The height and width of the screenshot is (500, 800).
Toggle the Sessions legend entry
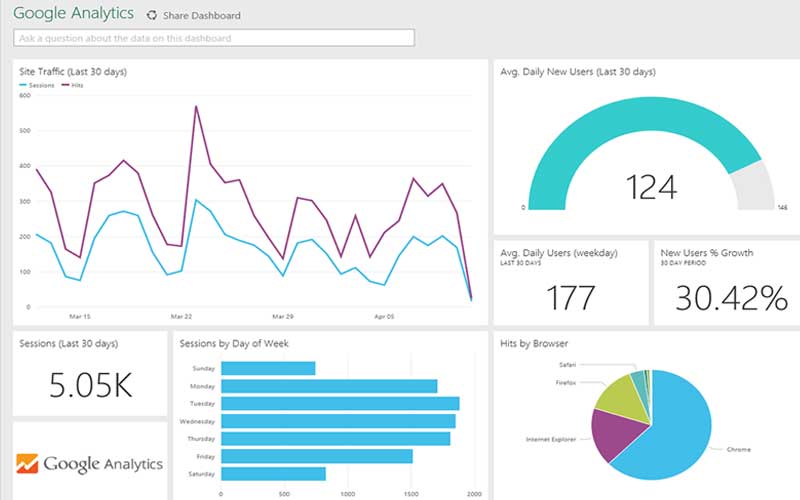40,86
